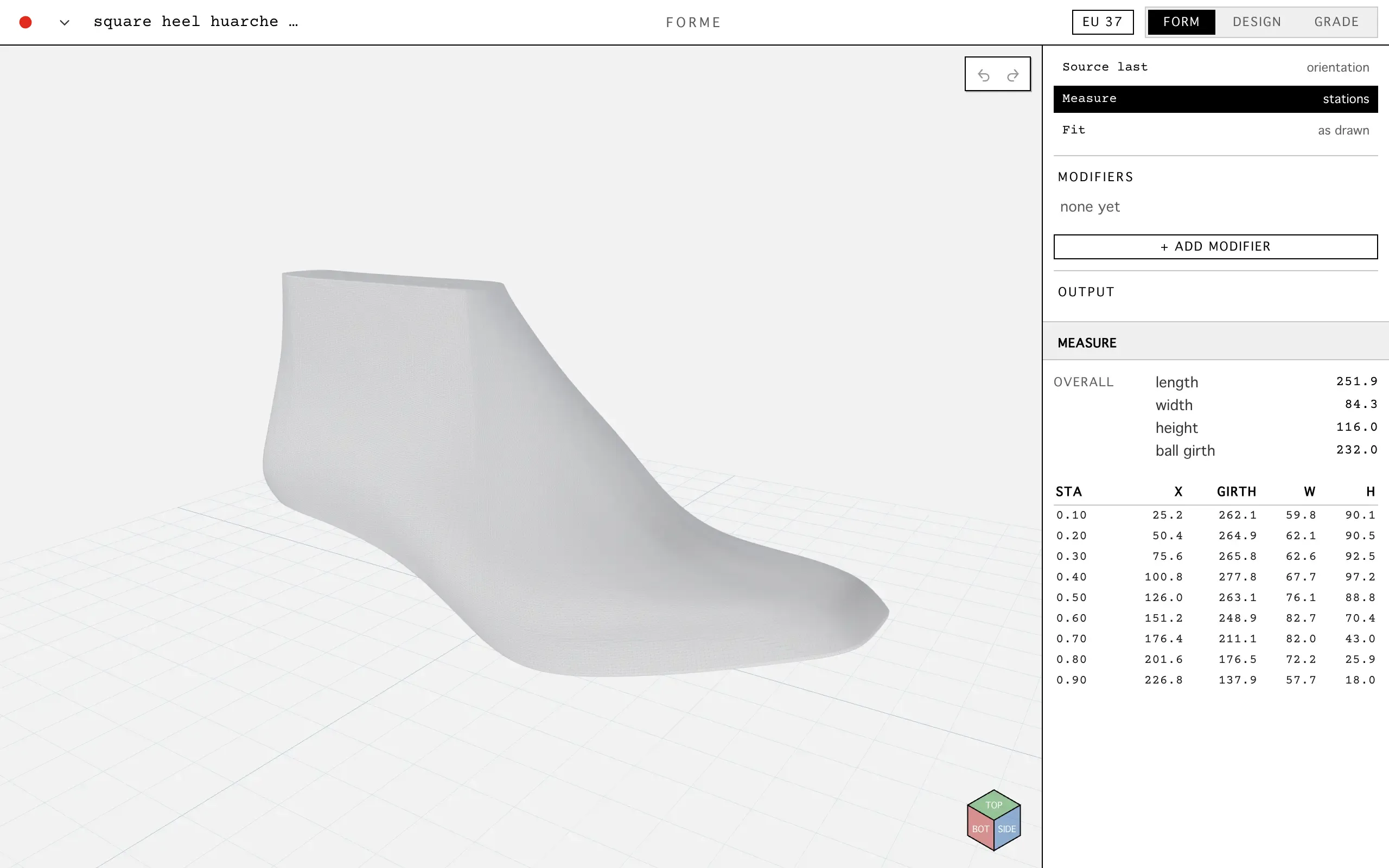Click the GIRTH column header
Screen dimensions: 1389x868
pos(1237,492)
